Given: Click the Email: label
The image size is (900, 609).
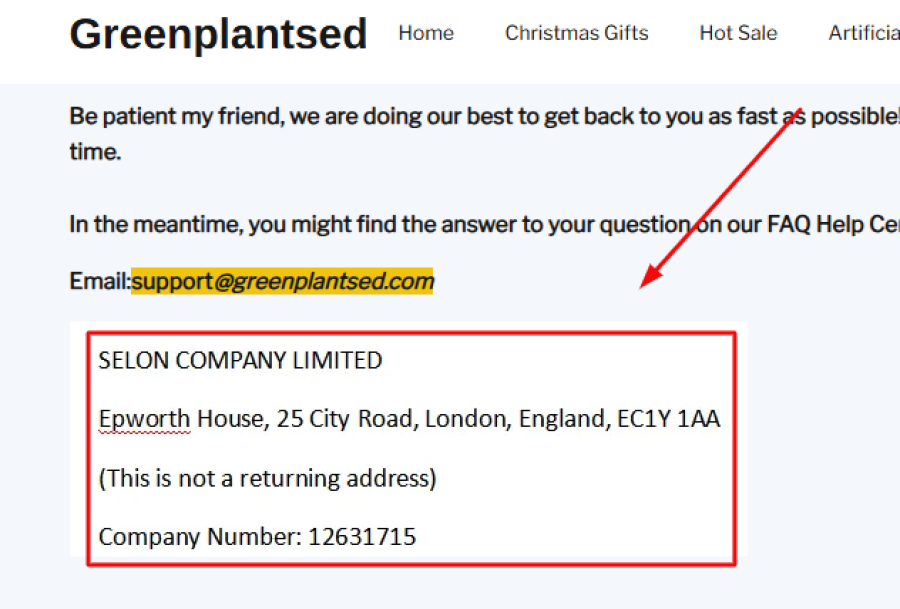Looking at the screenshot, I should (100, 281).
